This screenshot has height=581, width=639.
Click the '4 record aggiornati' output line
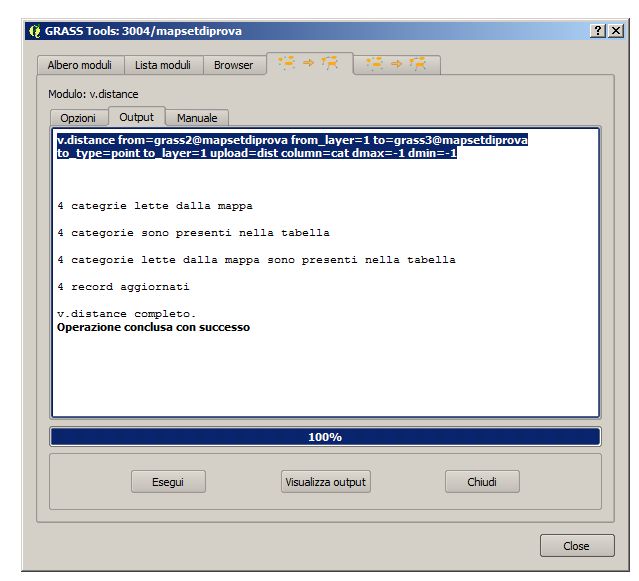[x=123, y=287]
